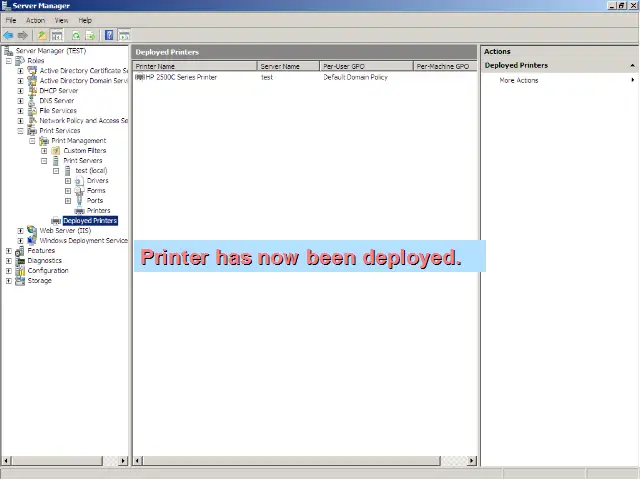Click the Up One Level toolbar icon
The width and height of the screenshot is (640, 480).
(42, 35)
